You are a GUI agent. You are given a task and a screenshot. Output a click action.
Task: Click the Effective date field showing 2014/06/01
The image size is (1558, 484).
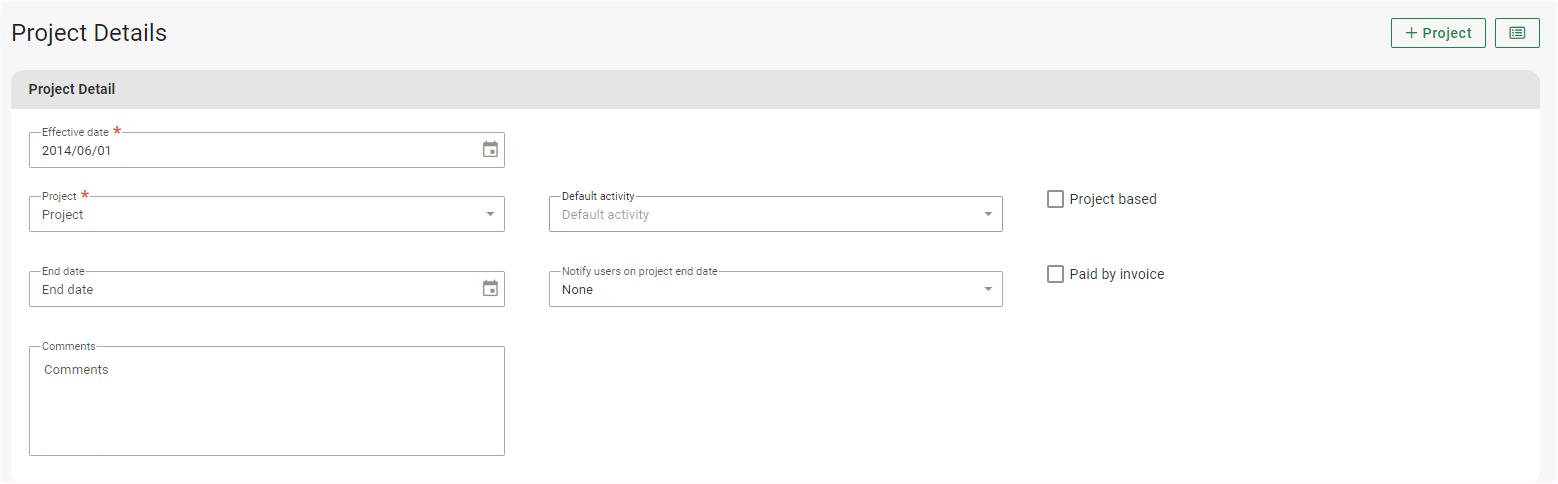tap(250, 150)
